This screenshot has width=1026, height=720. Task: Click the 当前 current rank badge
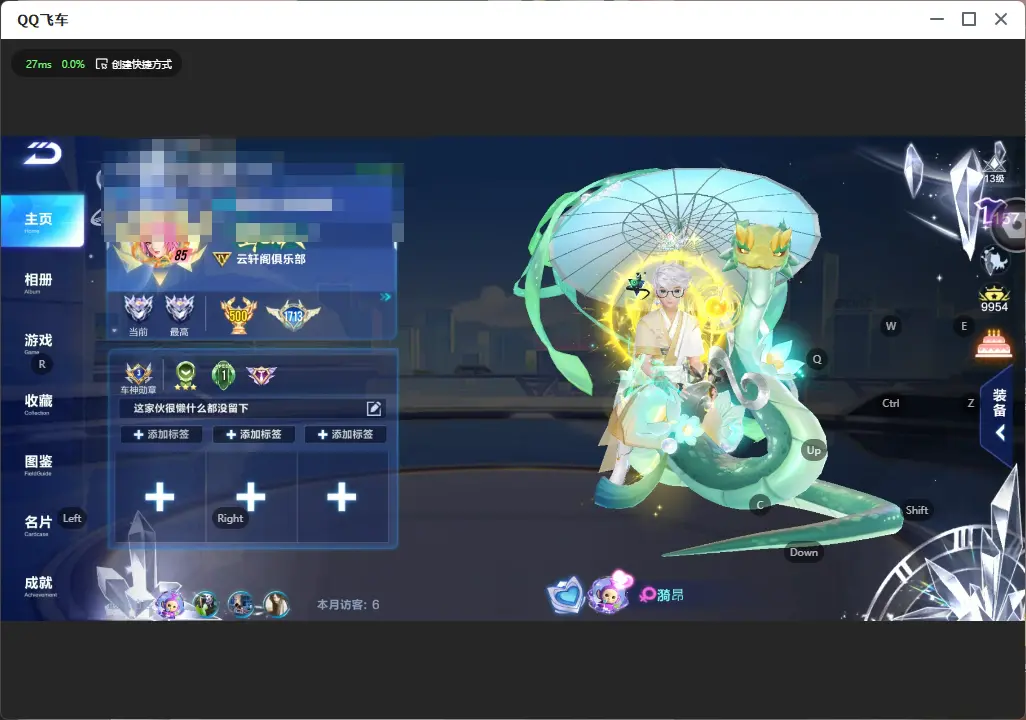(139, 315)
